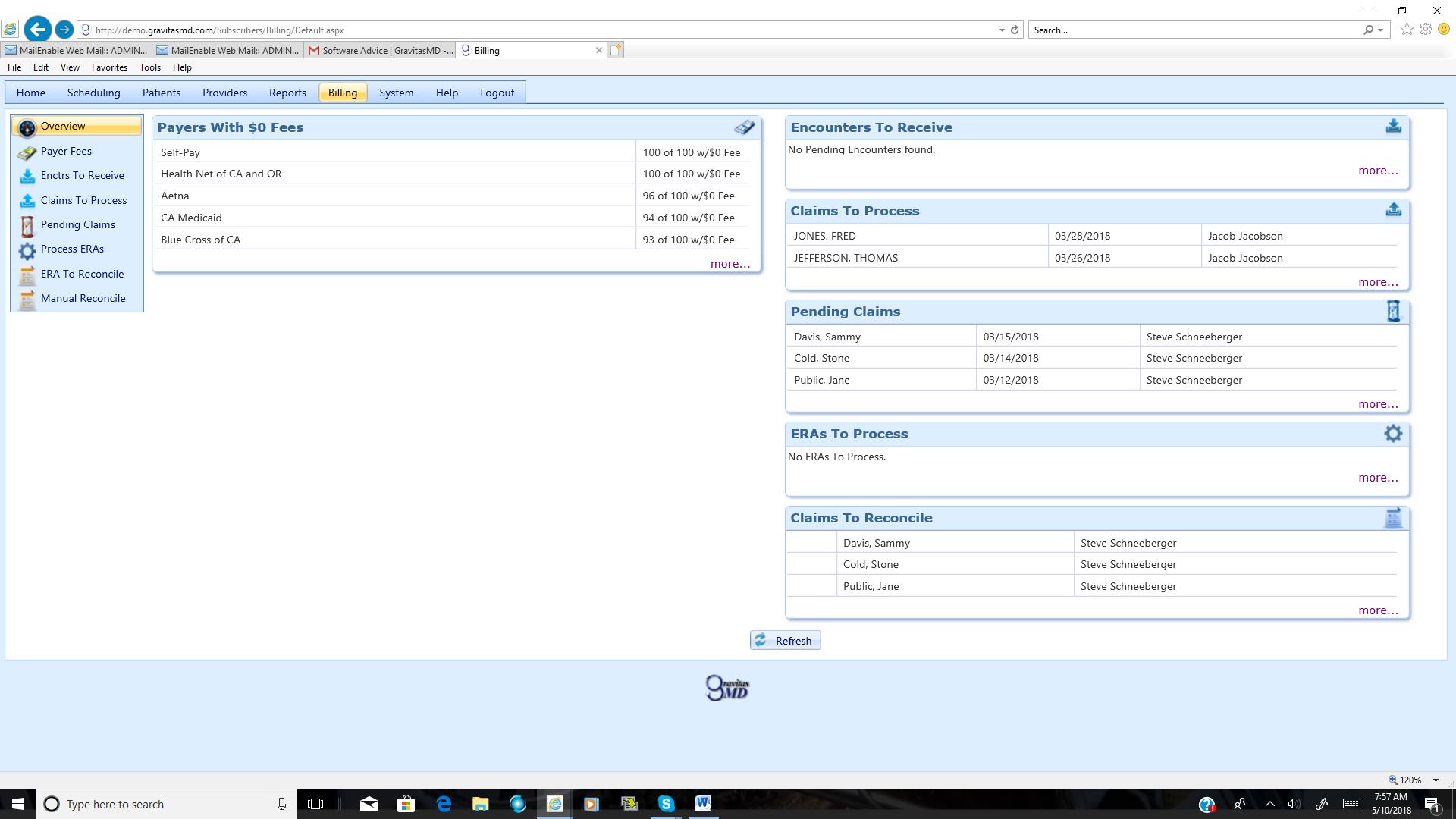Select the Manual Reconcile sidebar item
Viewport: 1456px width, 819px height.
pyautogui.click(x=83, y=298)
